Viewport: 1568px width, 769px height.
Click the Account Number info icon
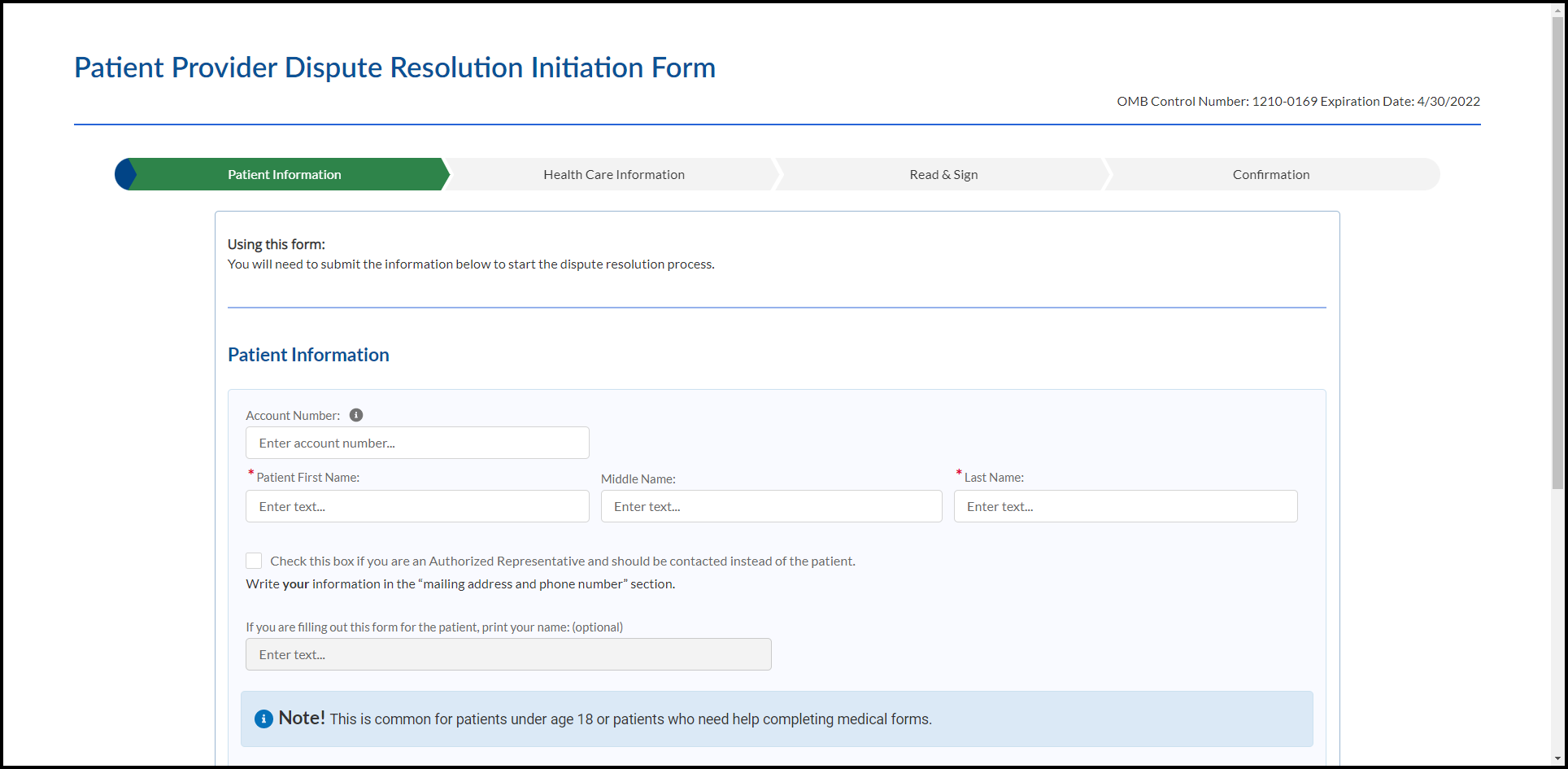pos(356,415)
